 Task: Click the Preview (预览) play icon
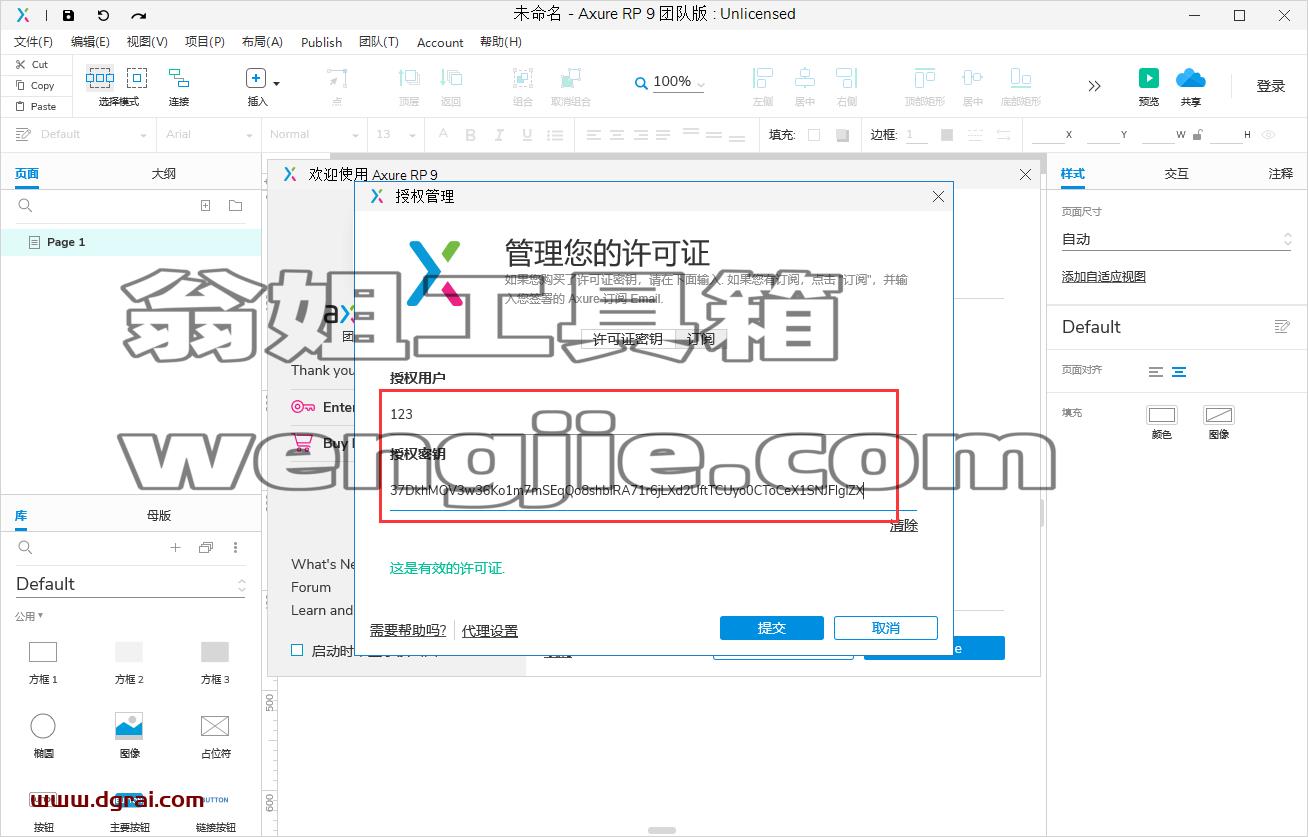pyautogui.click(x=1149, y=78)
